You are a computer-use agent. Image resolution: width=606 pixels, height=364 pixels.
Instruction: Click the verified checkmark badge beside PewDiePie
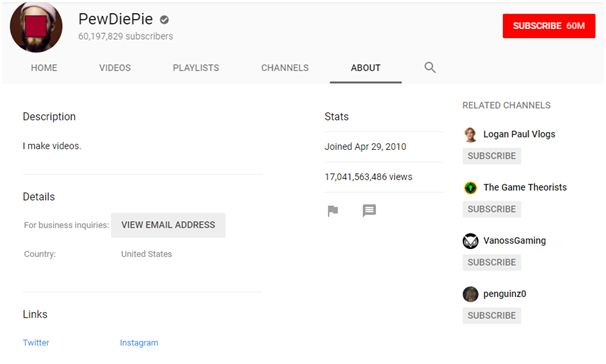coord(164,20)
